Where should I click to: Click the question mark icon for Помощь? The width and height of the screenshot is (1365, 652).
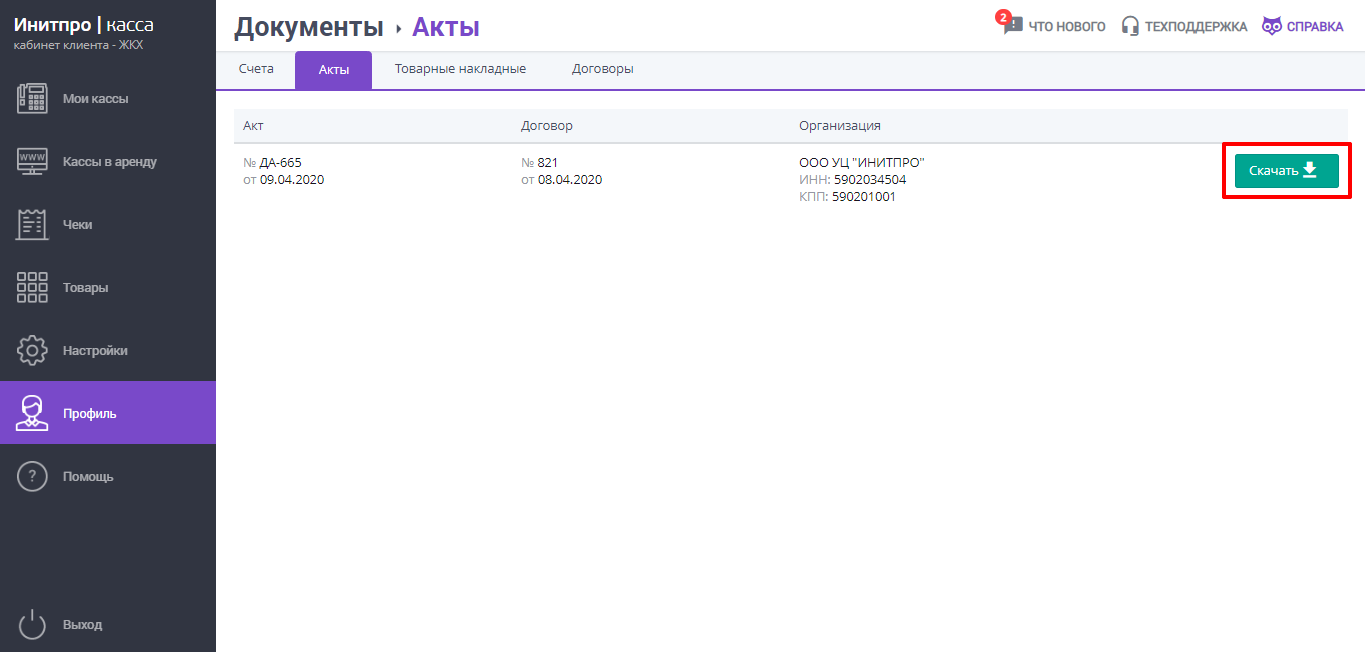pyautogui.click(x=32, y=476)
